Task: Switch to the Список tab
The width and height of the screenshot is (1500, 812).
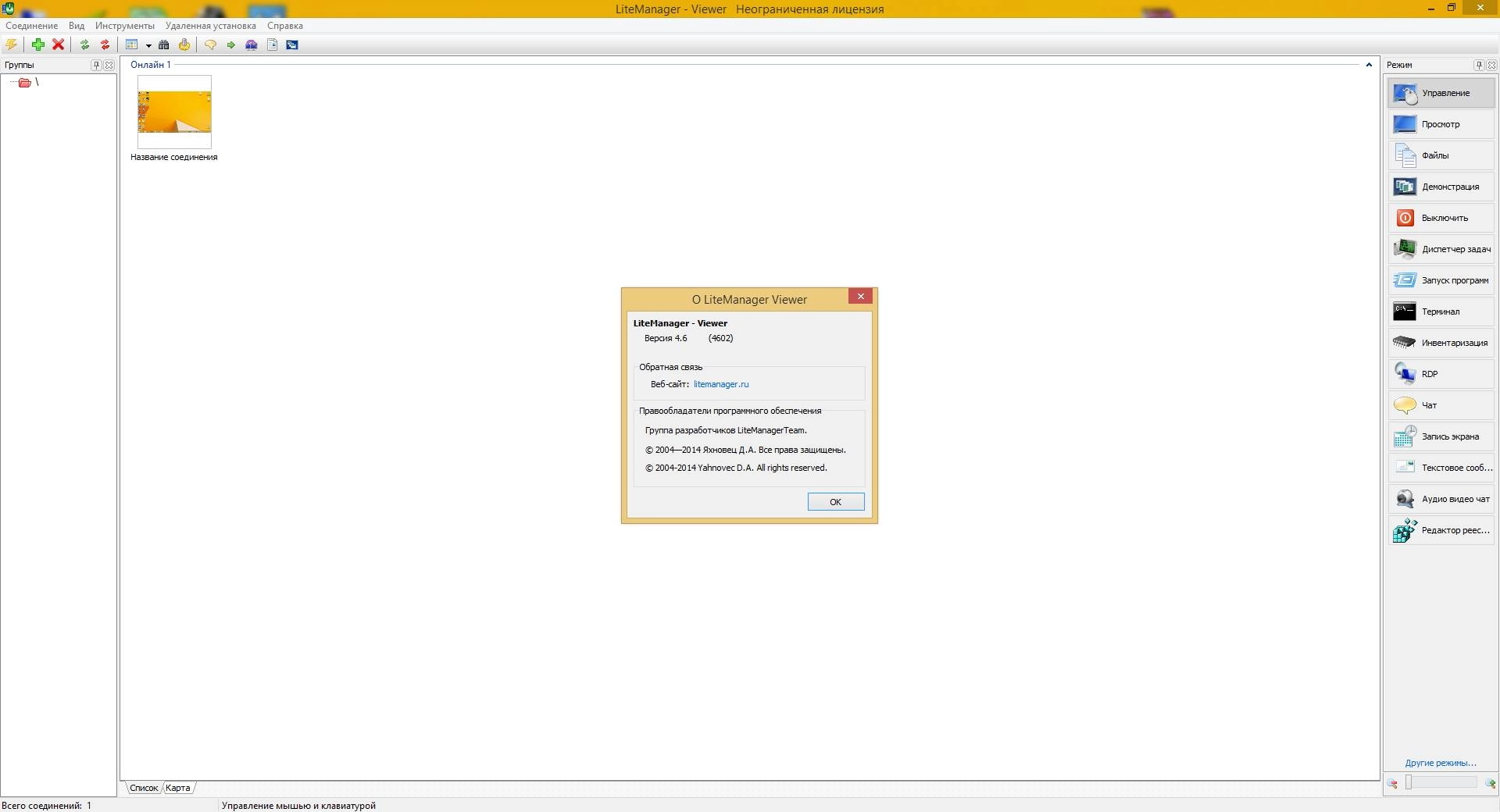Action: (x=144, y=788)
